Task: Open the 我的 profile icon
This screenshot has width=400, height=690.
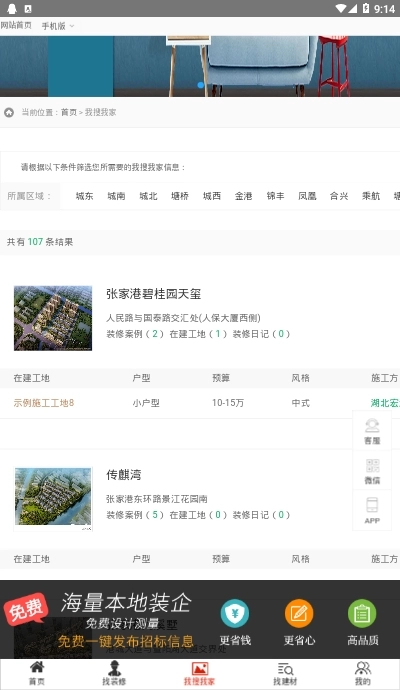Action: [363, 668]
